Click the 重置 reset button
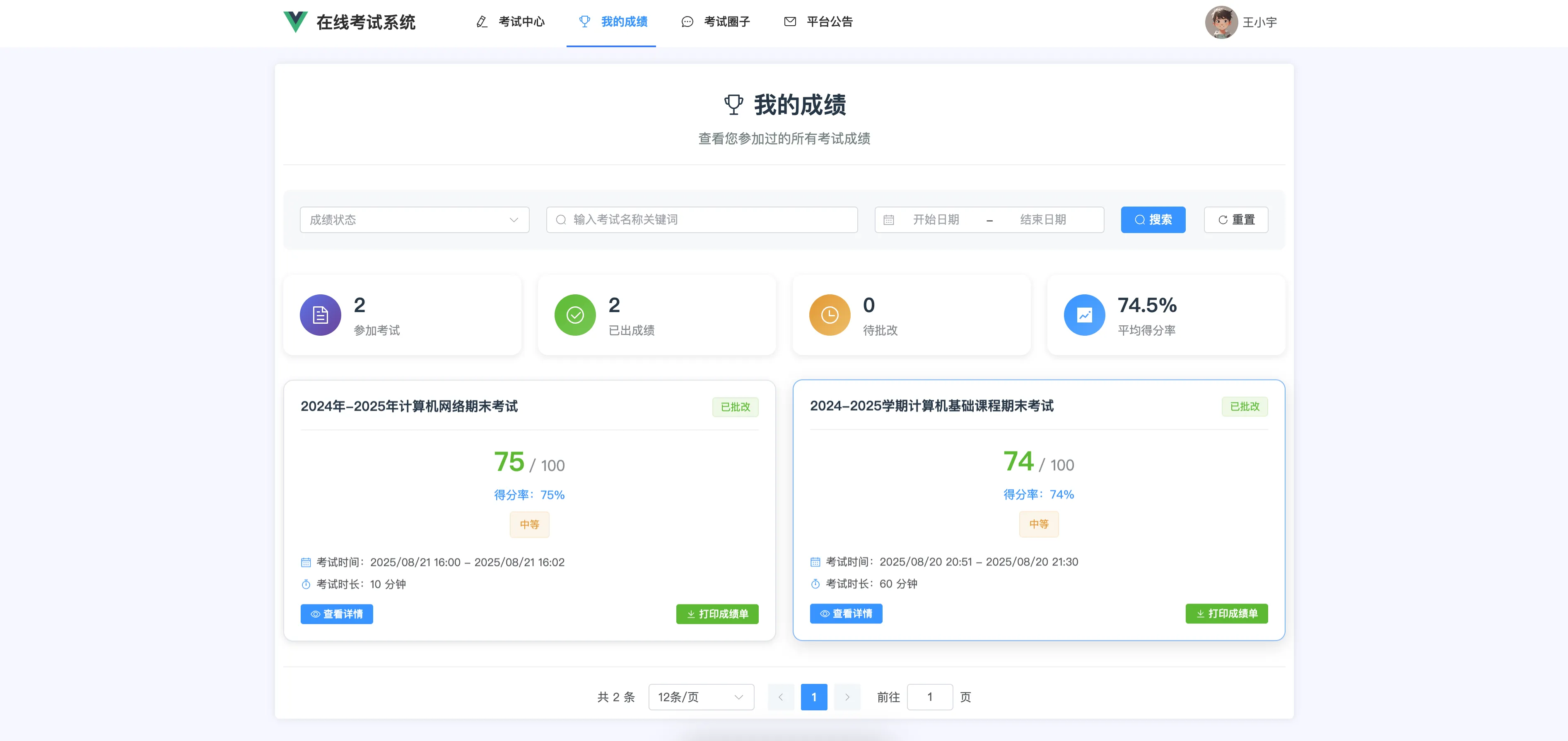 tap(1236, 220)
